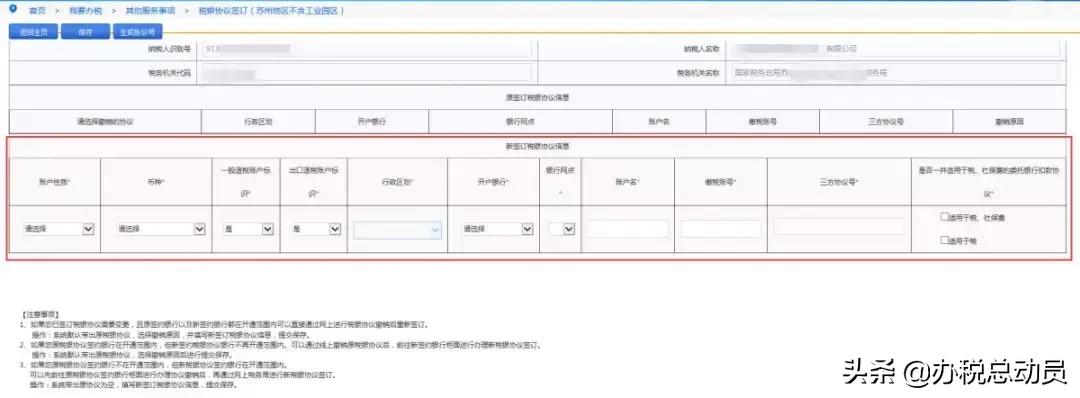
Task: Open the 币种 dropdown
Action: pyautogui.click(x=160, y=229)
